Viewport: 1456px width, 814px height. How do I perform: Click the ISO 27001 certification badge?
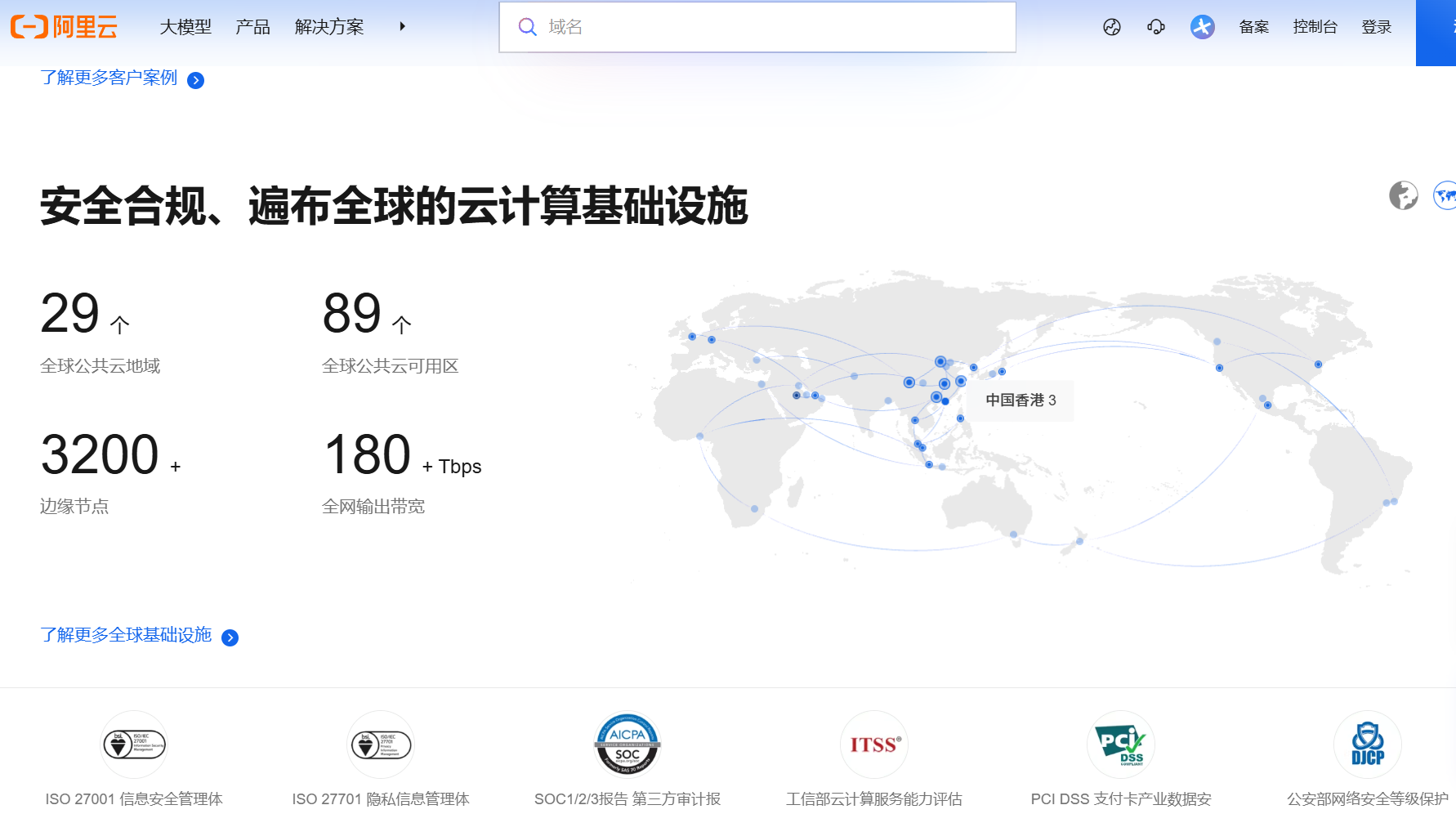tap(134, 744)
